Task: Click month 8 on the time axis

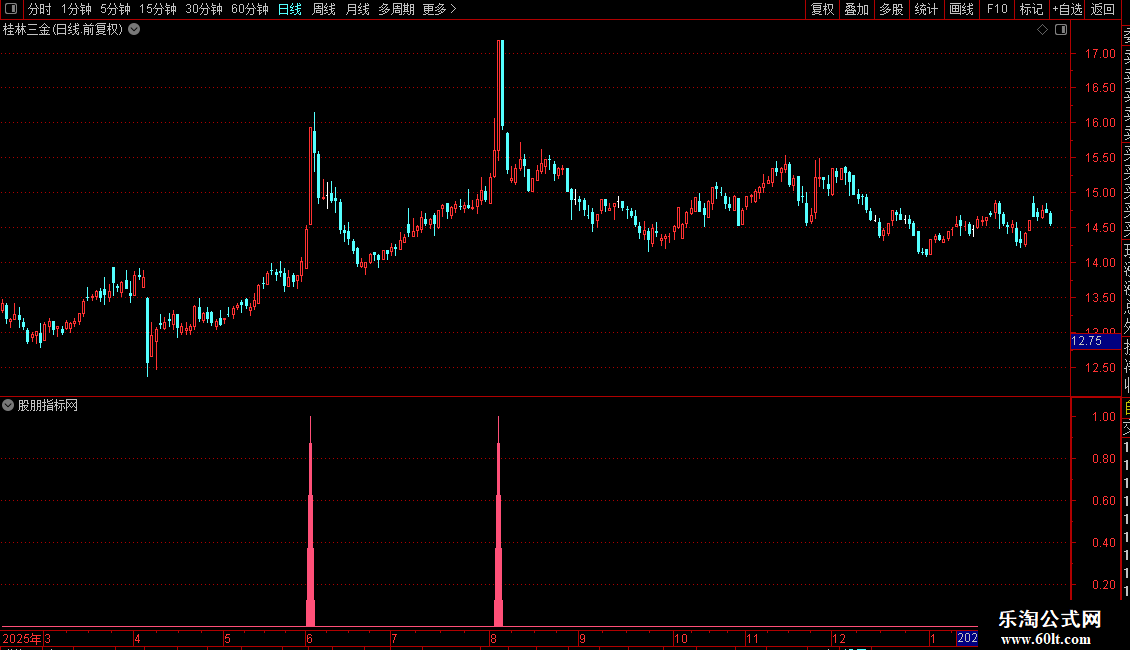Action: 493,638
